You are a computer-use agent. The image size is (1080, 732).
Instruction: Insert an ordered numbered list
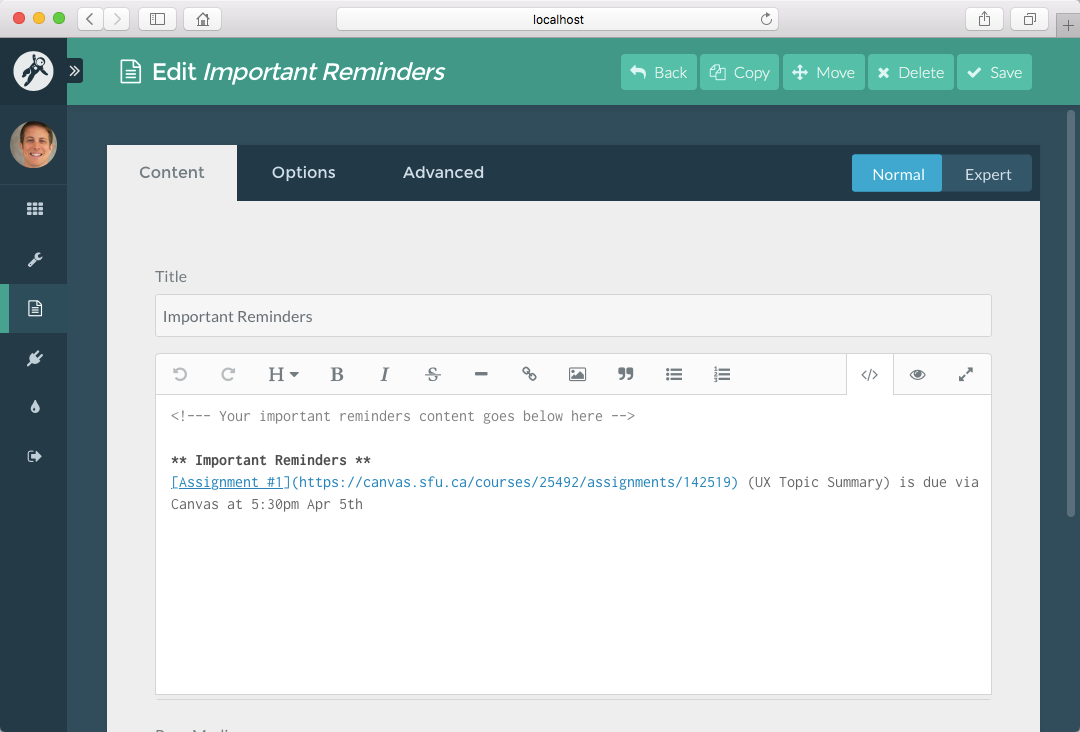(x=722, y=374)
